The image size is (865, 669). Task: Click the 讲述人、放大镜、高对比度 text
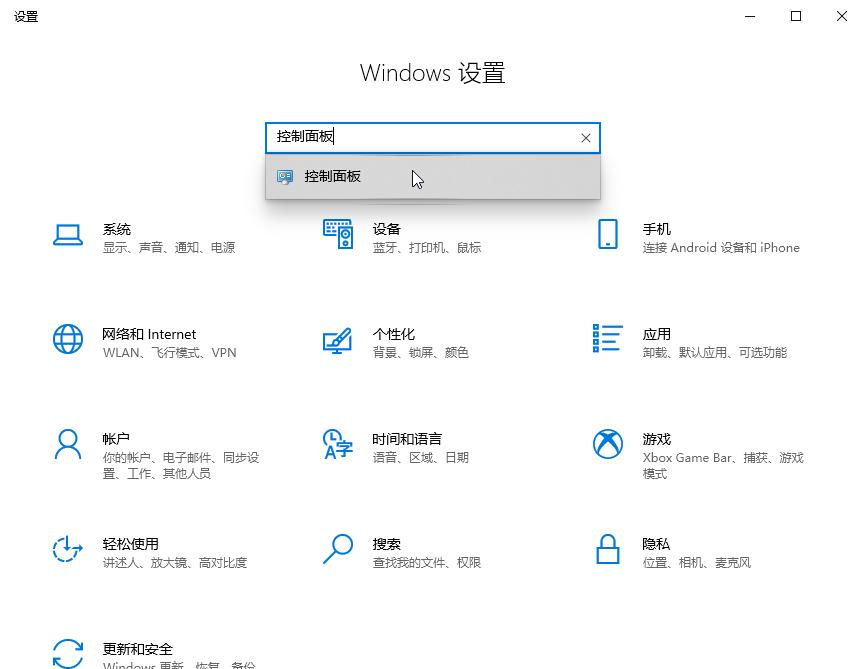pos(175,563)
